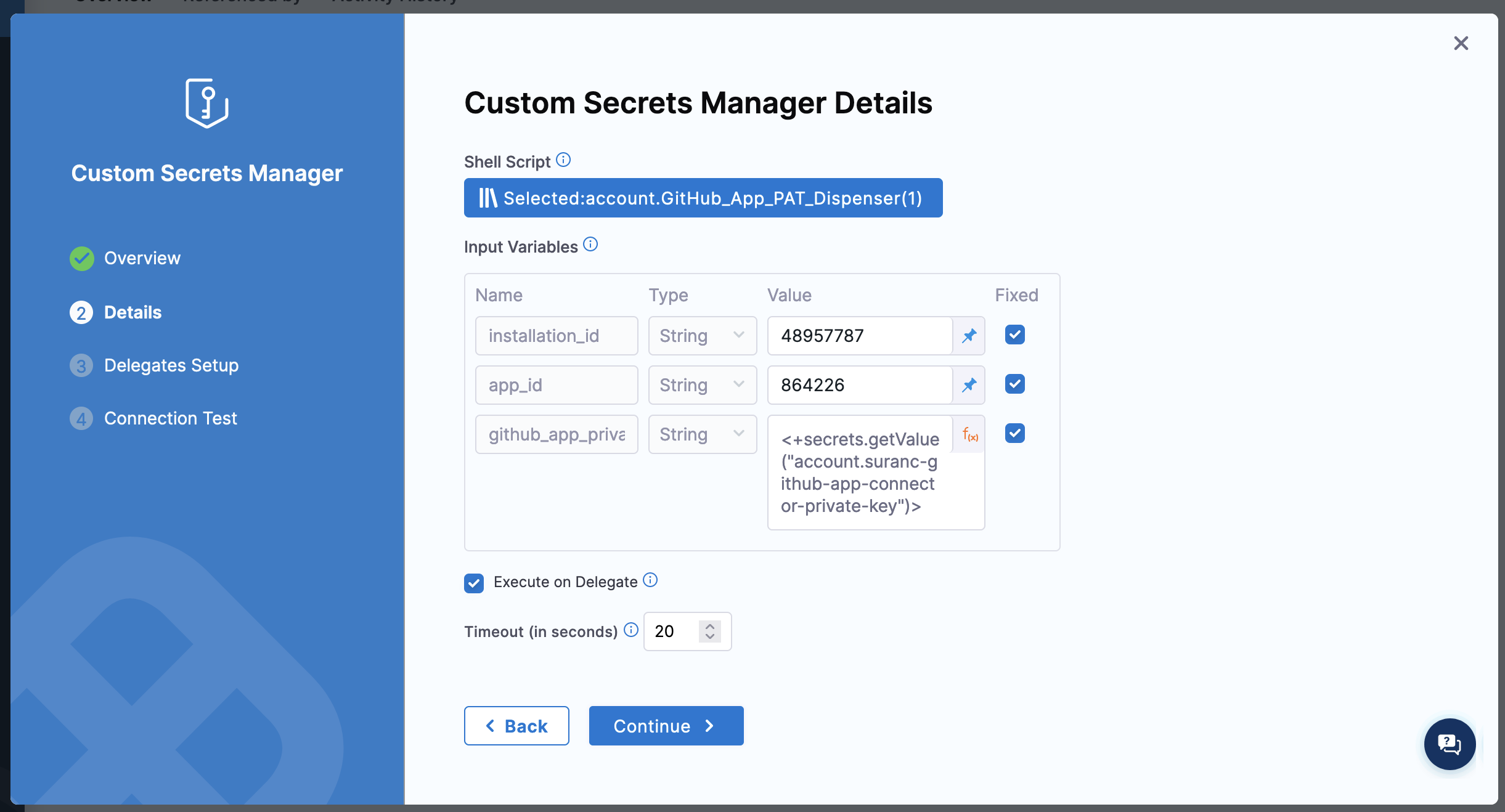Click the Input Variables info icon
This screenshot has width=1505, height=812.
(x=590, y=245)
